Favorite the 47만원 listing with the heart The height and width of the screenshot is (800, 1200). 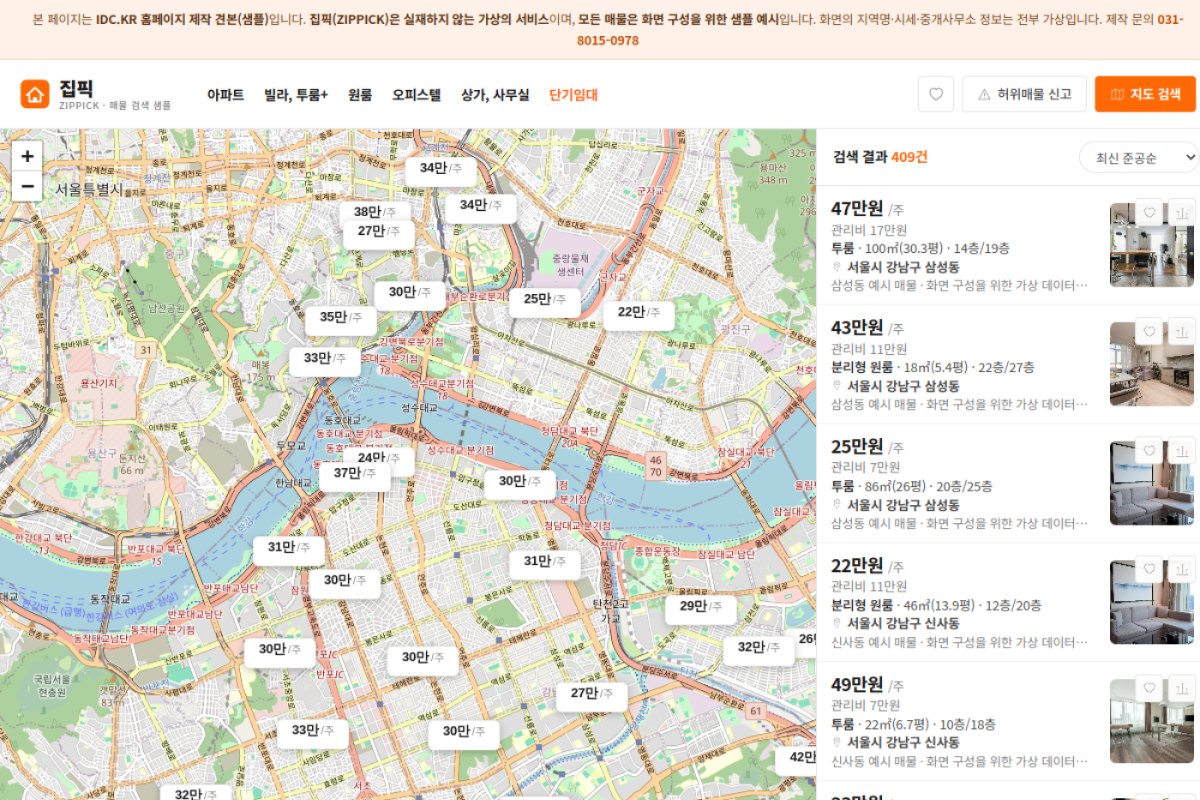click(x=1150, y=213)
